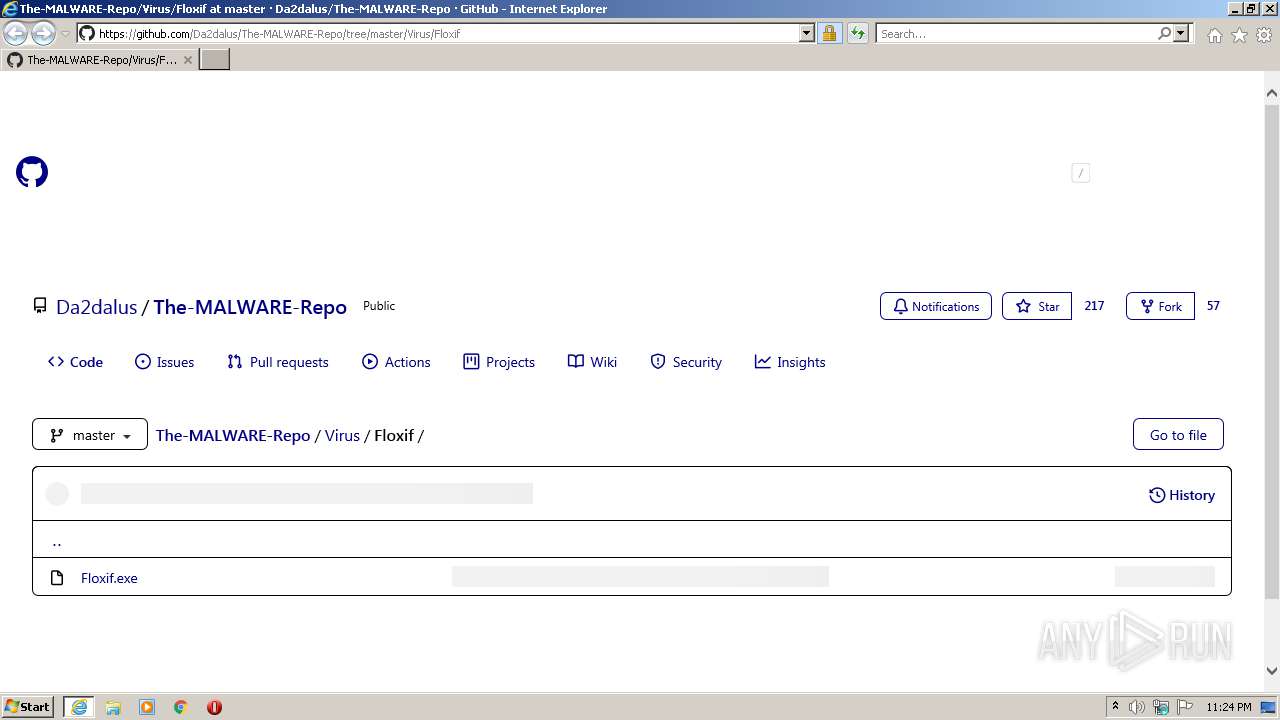Click the Action Center flag tray icon

(x=1185, y=707)
